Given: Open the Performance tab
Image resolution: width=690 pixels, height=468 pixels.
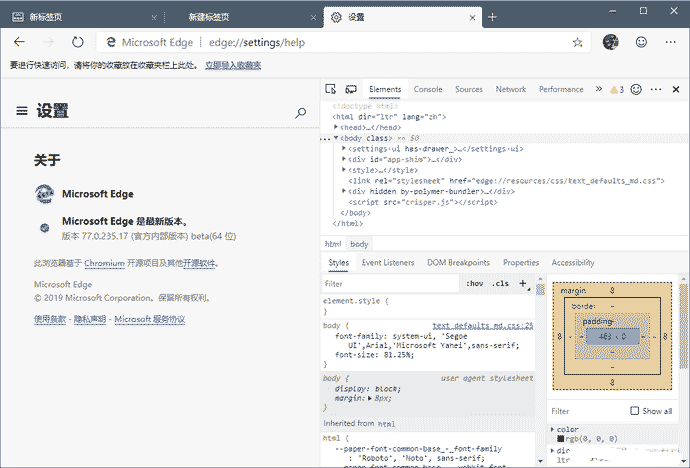Looking at the screenshot, I should (x=561, y=89).
